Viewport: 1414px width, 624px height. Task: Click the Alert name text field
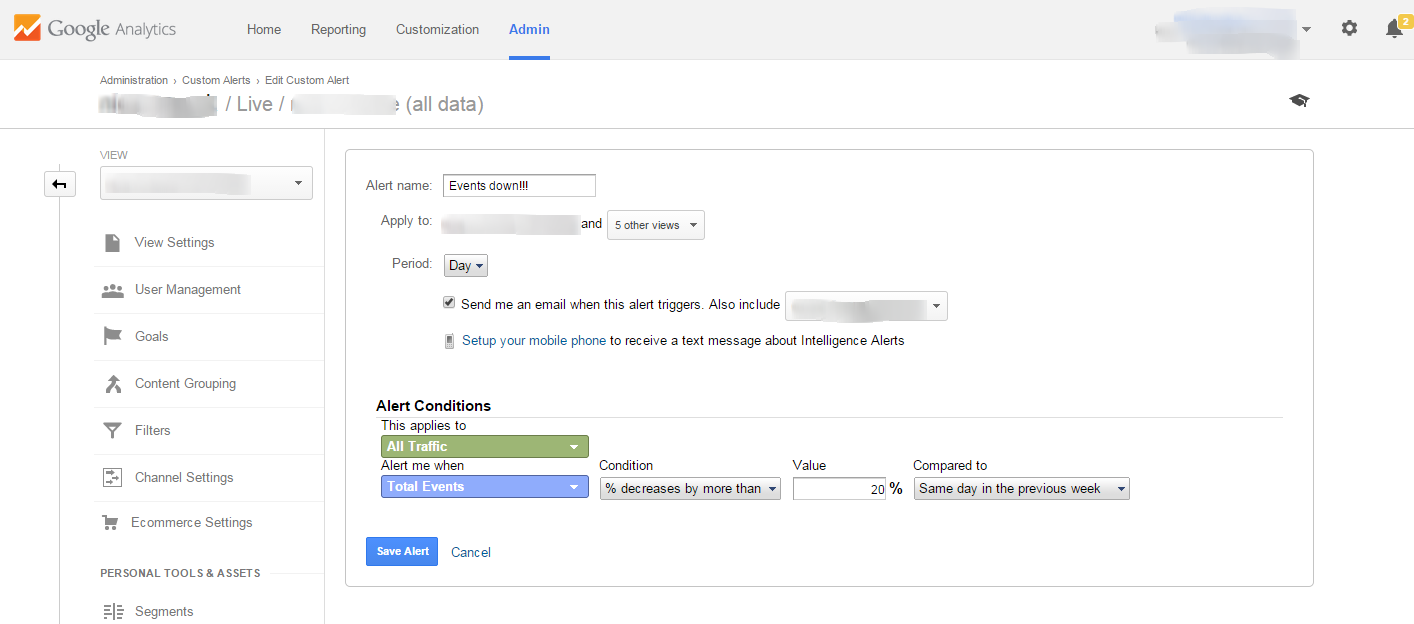[519, 186]
